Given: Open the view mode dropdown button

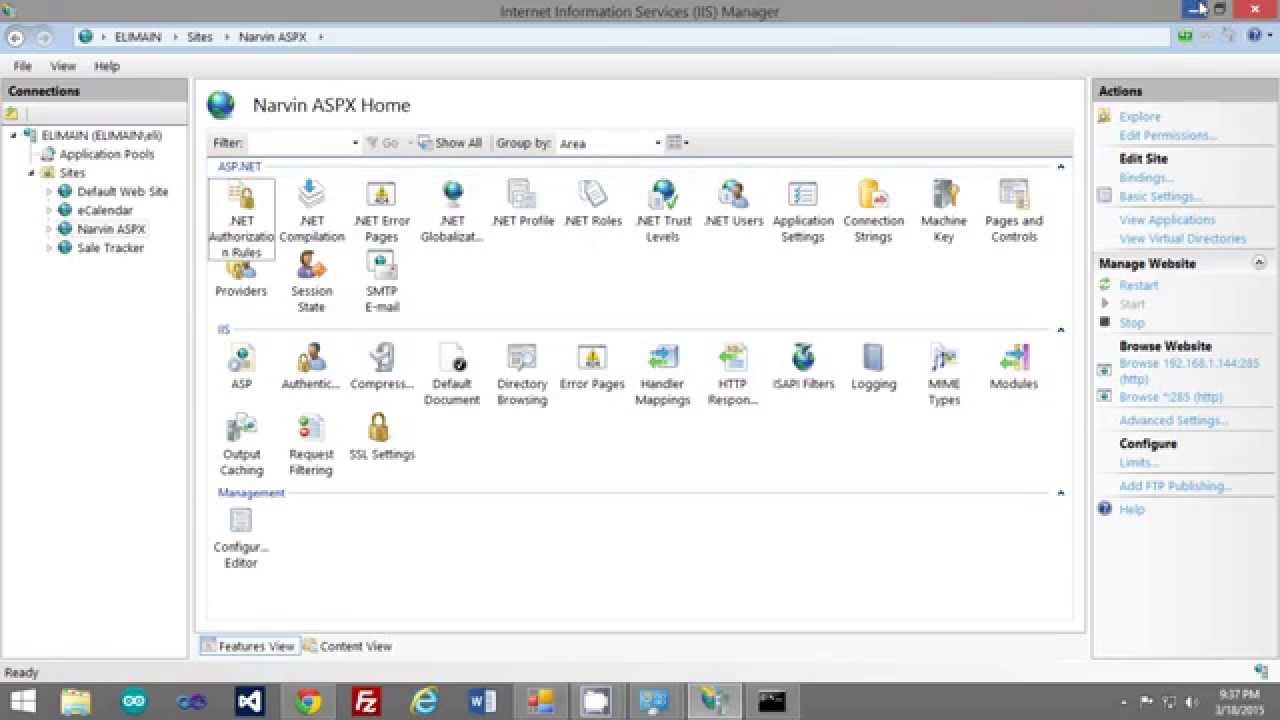Looking at the screenshot, I should pyautogui.click(x=678, y=143).
